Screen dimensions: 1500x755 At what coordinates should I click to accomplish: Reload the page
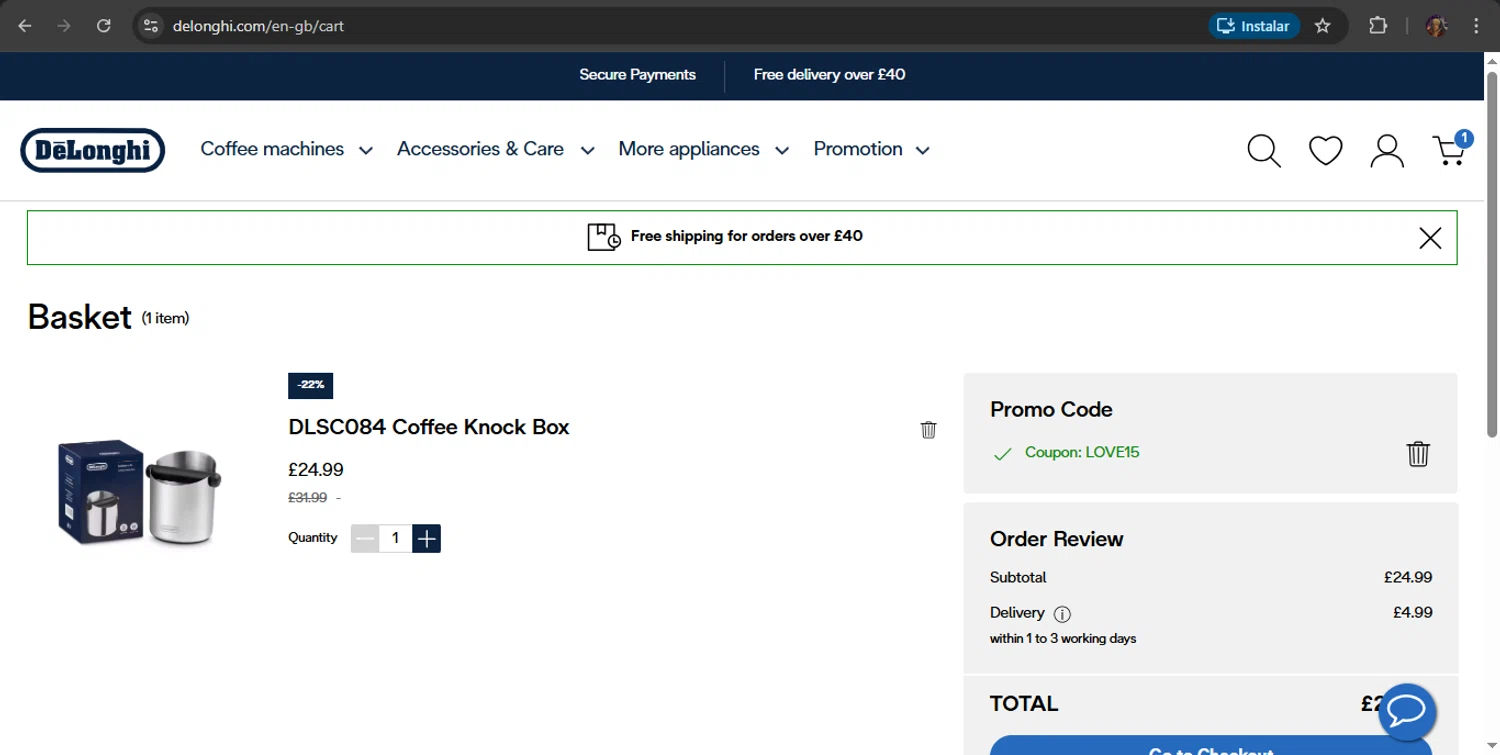point(103,26)
